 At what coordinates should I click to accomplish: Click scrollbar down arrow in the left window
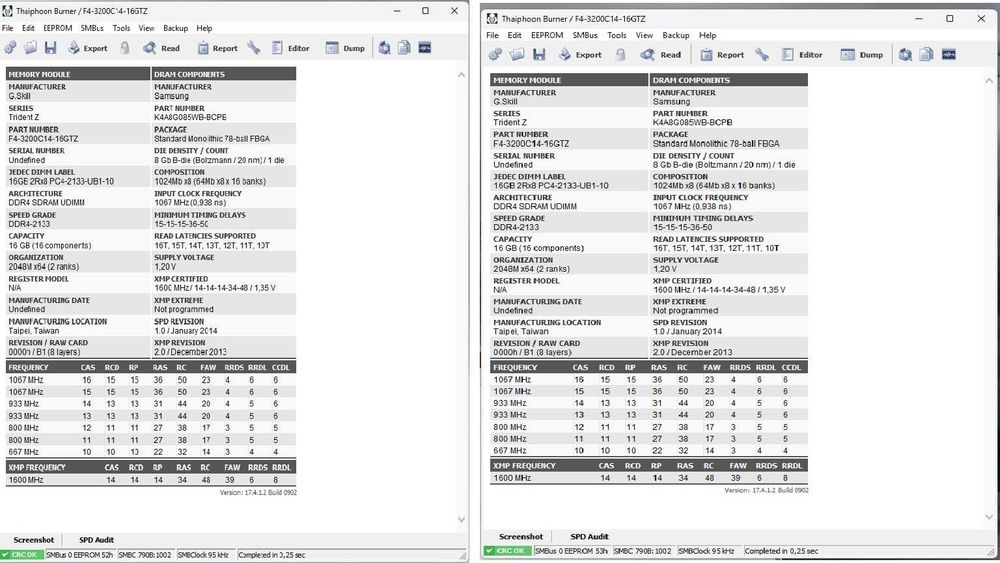pyautogui.click(x=461, y=520)
